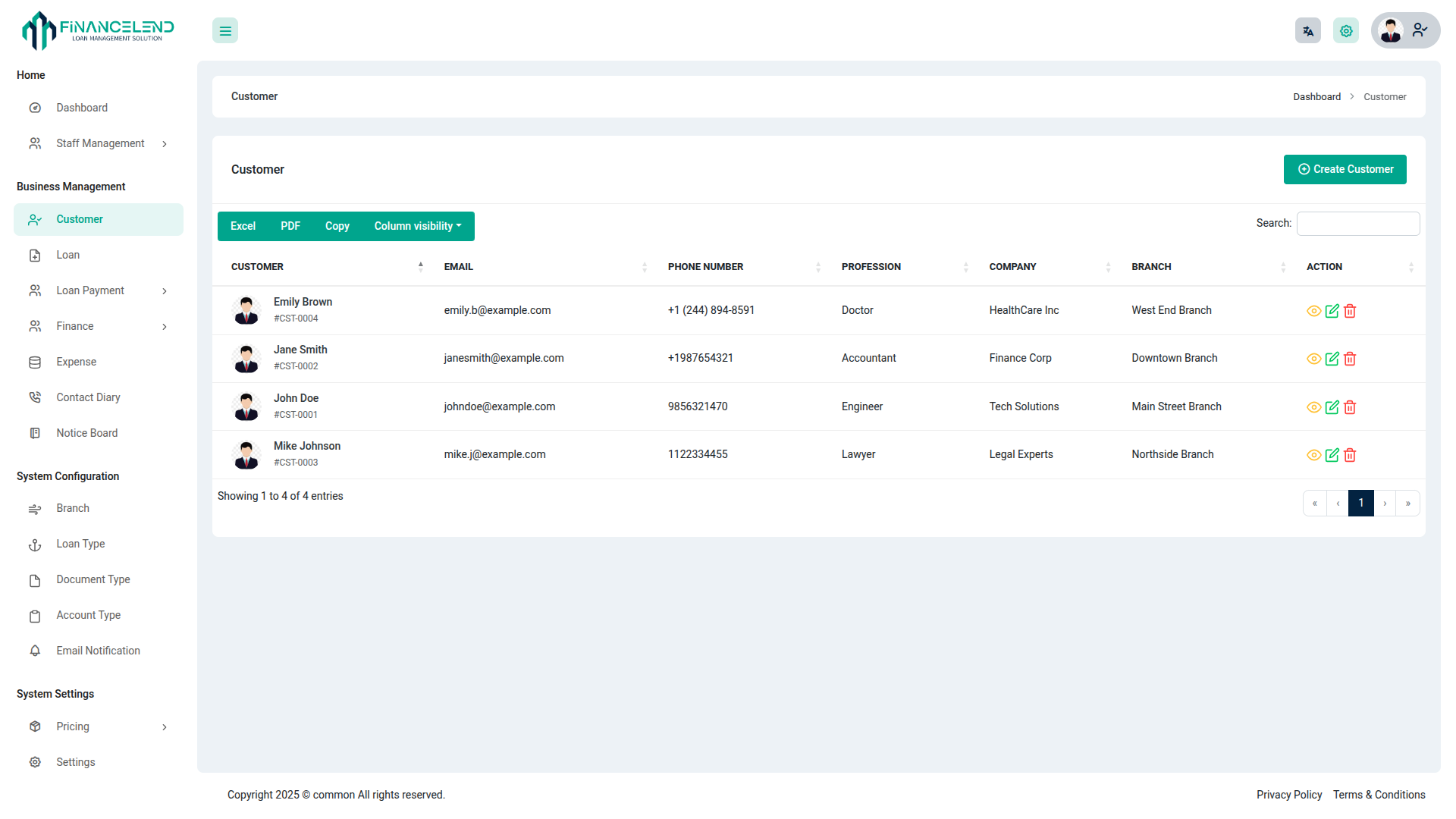This screenshot has height=819, width=1456.
Task: View Mike Johnson details via eye icon
Action: (x=1313, y=455)
